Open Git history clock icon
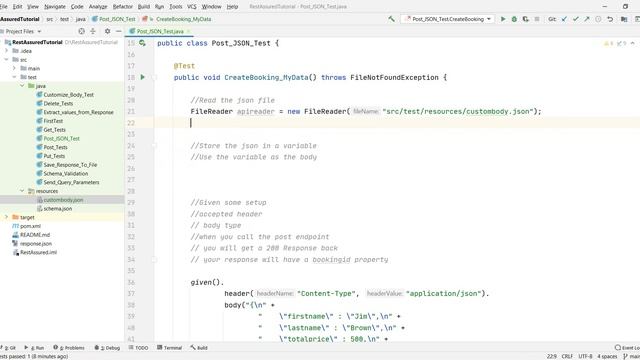Viewport: 640px width, 360px height. (598, 19)
